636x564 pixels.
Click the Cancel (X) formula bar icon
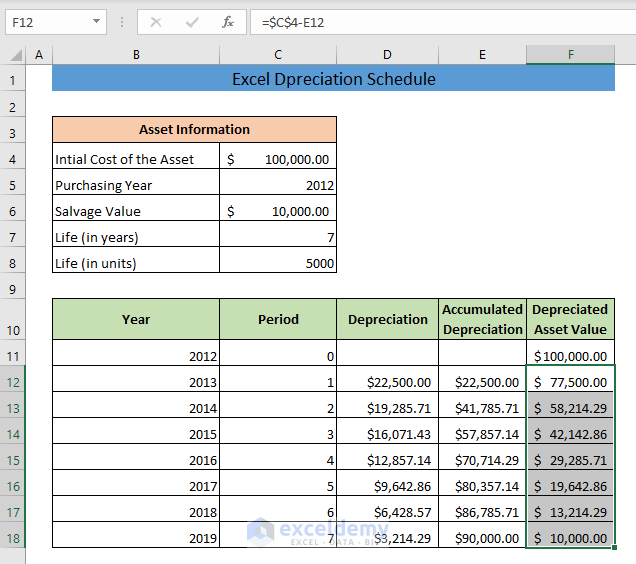coord(156,21)
